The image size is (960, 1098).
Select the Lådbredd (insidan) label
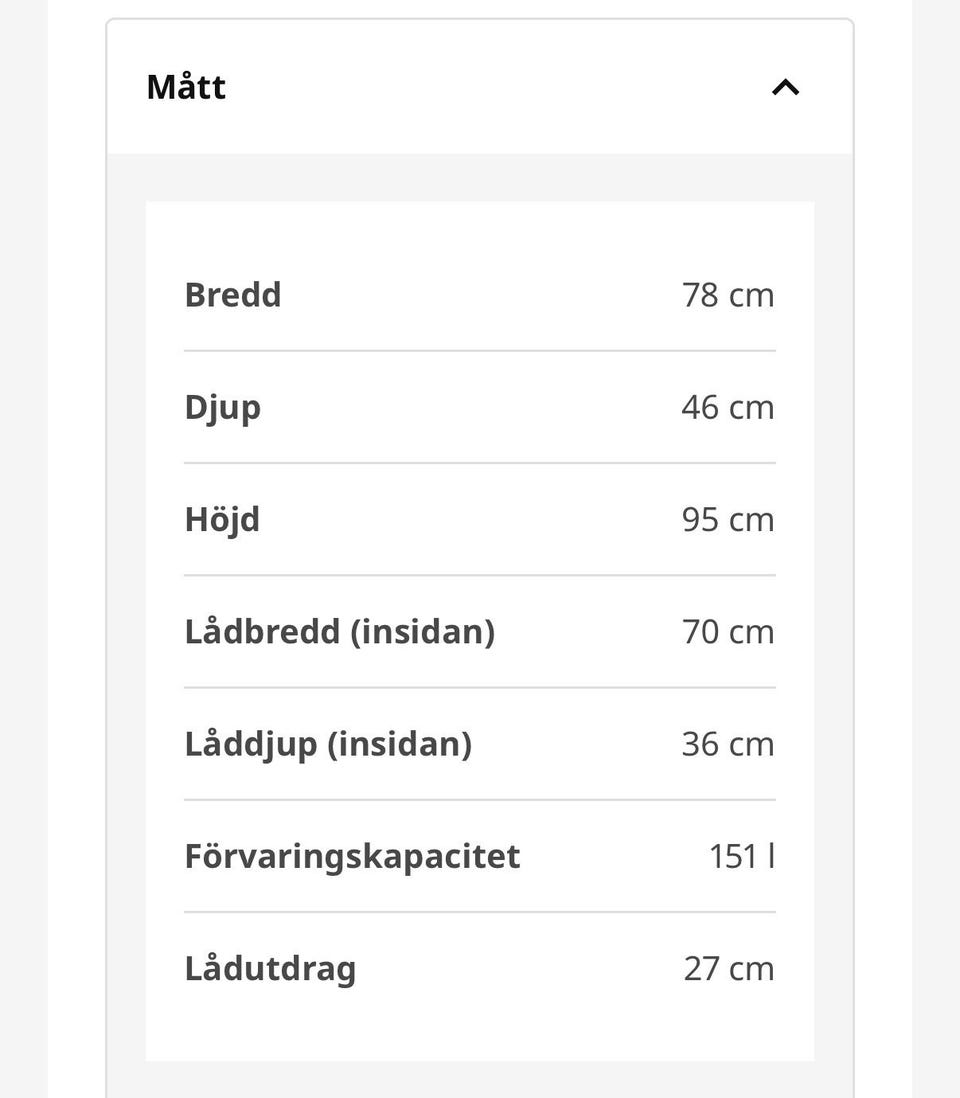click(x=340, y=632)
